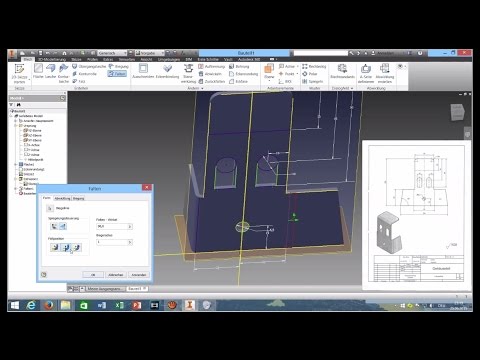Screen dimensions: 480x360
Task: Click OK in the Falten dialog
Action: tap(93, 275)
